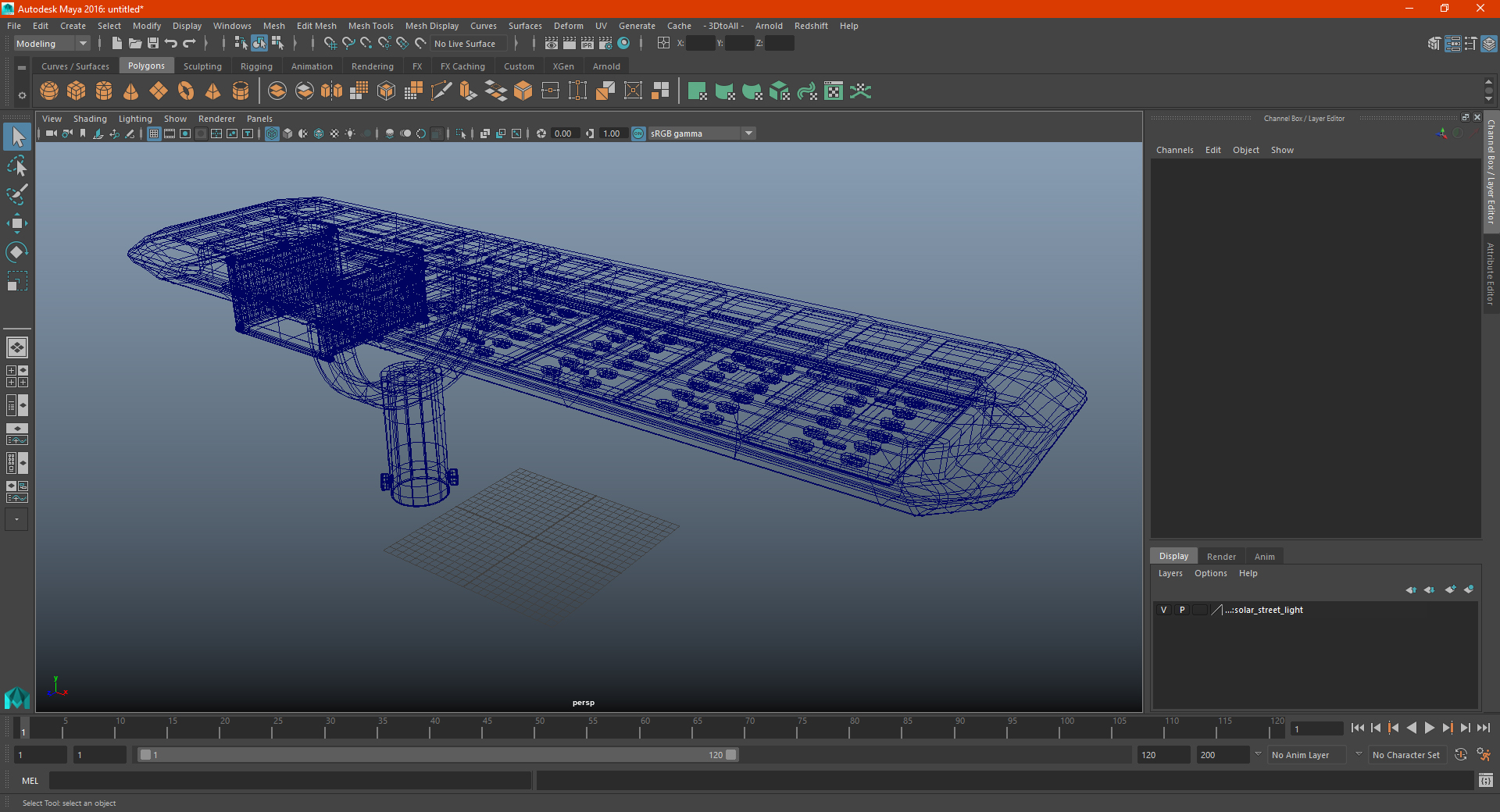This screenshot has height=812, width=1500.
Task: Open the Channels menu in Channel Box
Action: [x=1174, y=150]
